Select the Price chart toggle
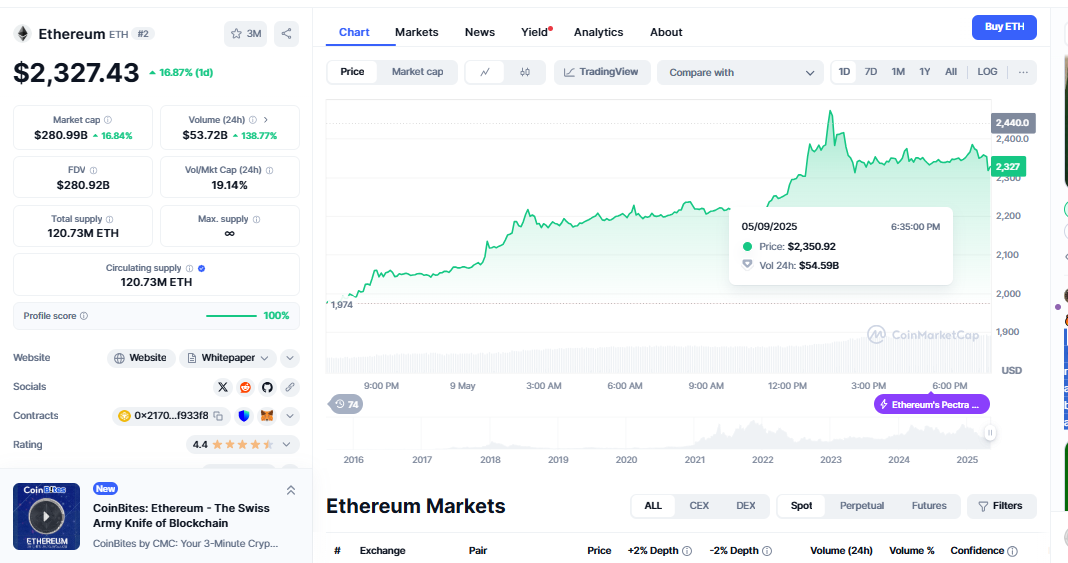The image size is (1068, 563). (x=352, y=72)
